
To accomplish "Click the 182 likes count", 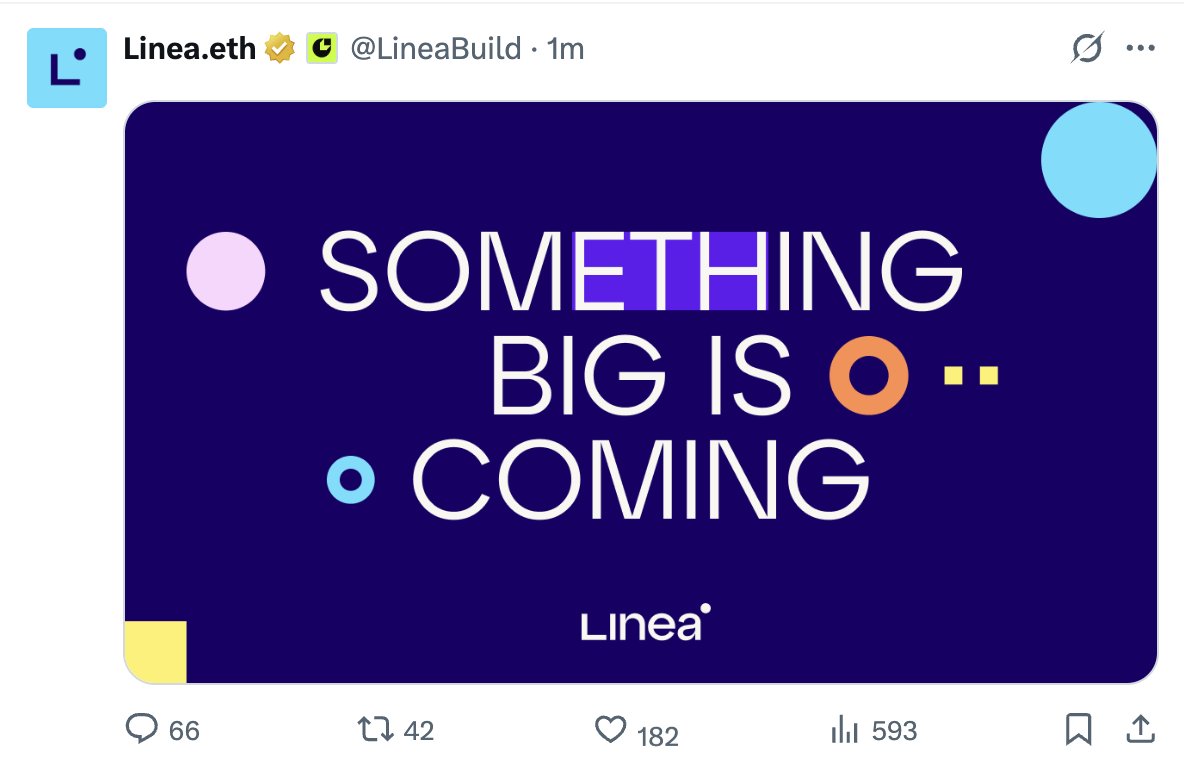I will (x=658, y=736).
